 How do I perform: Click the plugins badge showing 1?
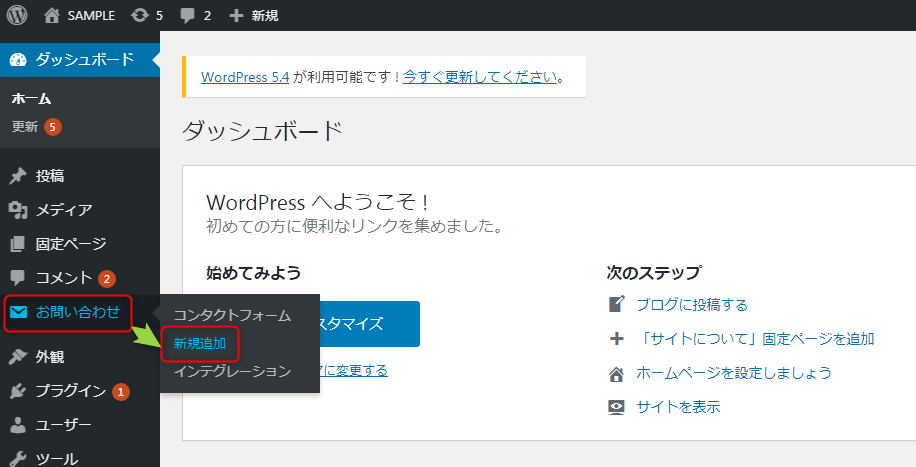click(120, 392)
